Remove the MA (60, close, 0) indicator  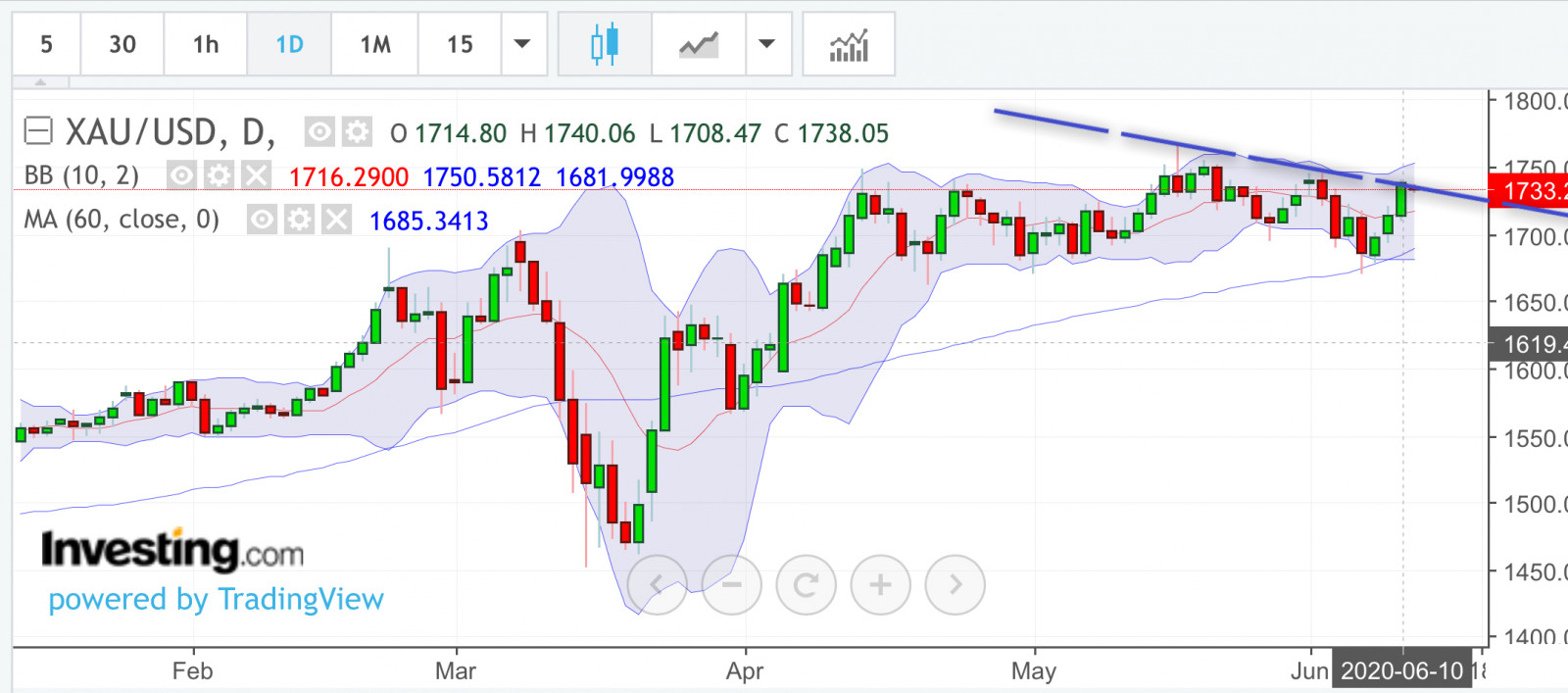[x=336, y=219]
